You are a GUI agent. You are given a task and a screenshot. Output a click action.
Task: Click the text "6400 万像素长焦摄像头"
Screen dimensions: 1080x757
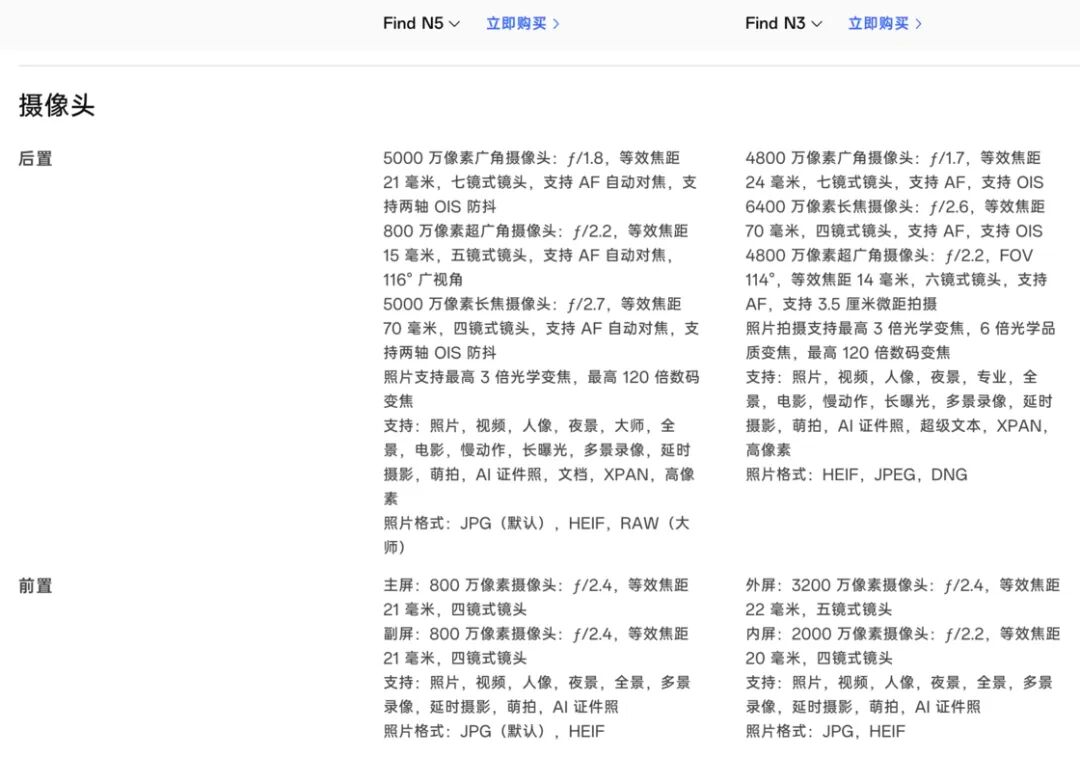[831, 207]
